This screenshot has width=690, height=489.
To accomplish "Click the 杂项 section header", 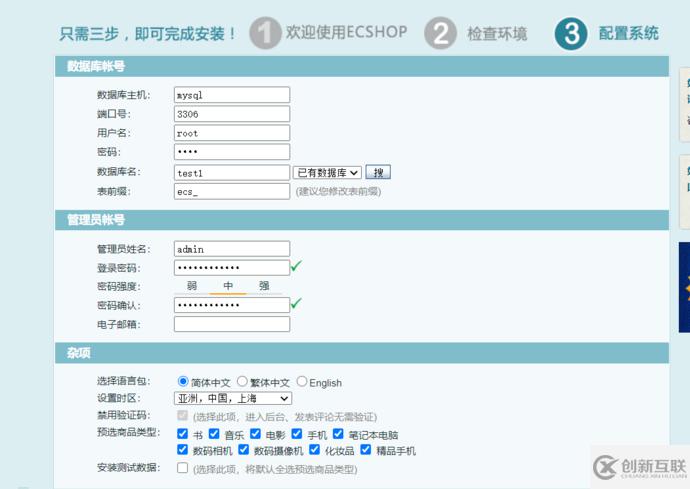I will click(x=362, y=353).
